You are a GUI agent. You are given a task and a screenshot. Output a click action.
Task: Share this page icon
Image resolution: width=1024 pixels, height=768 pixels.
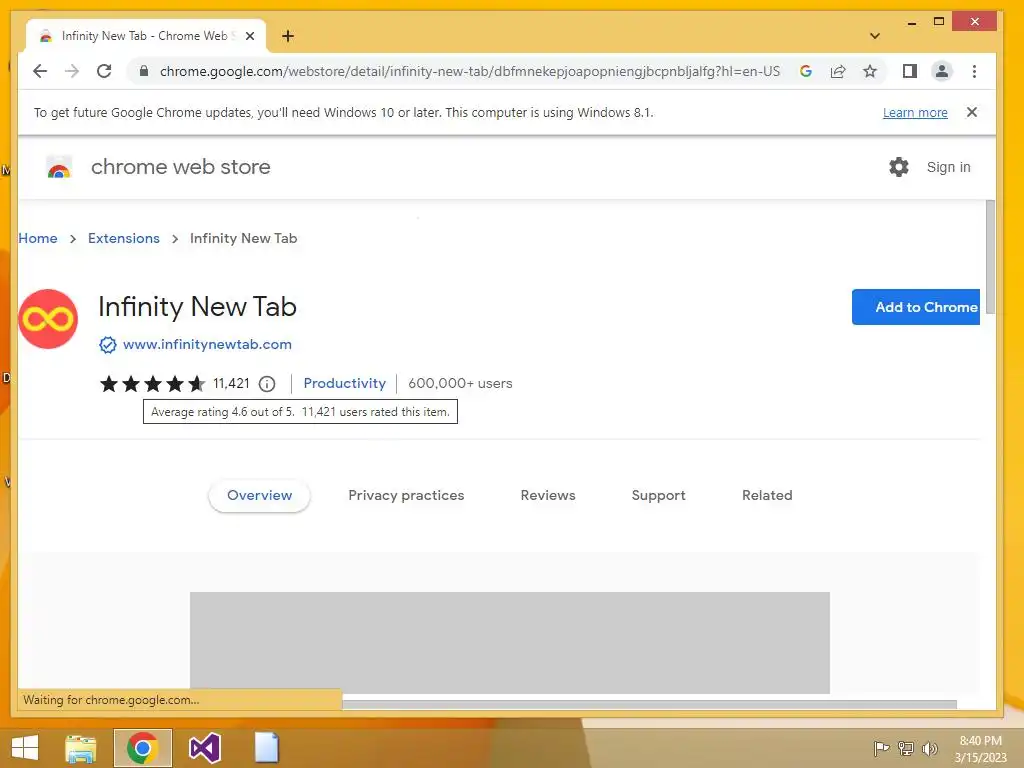(x=838, y=71)
